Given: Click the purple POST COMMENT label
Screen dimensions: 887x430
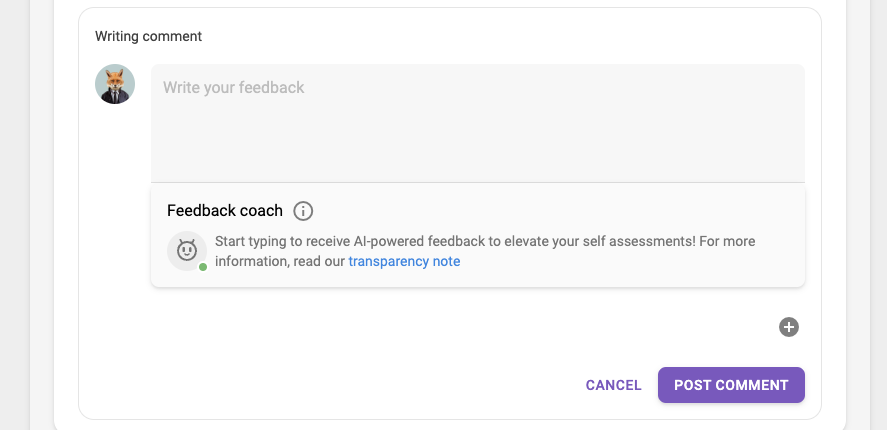Looking at the screenshot, I should (731, 385).
